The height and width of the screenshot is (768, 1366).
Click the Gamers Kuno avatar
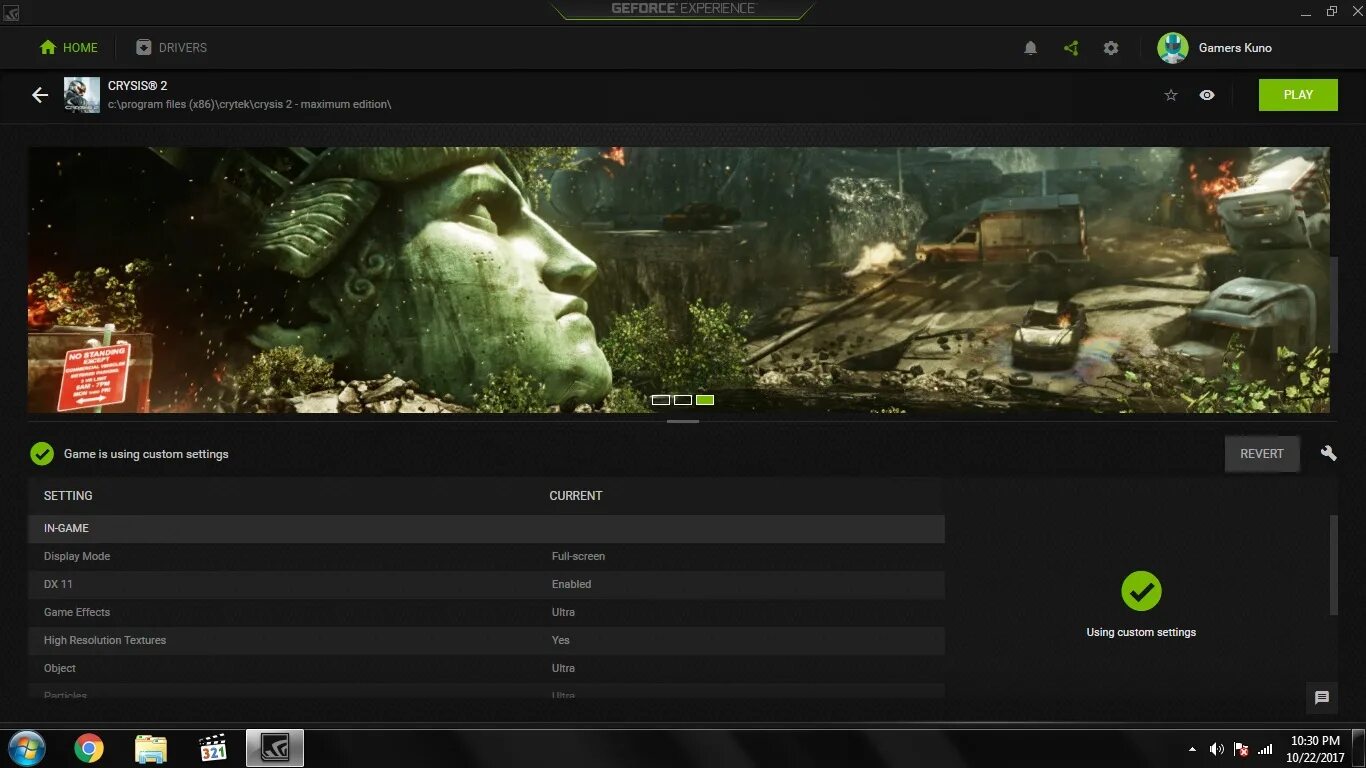(x=1172, y=48)
